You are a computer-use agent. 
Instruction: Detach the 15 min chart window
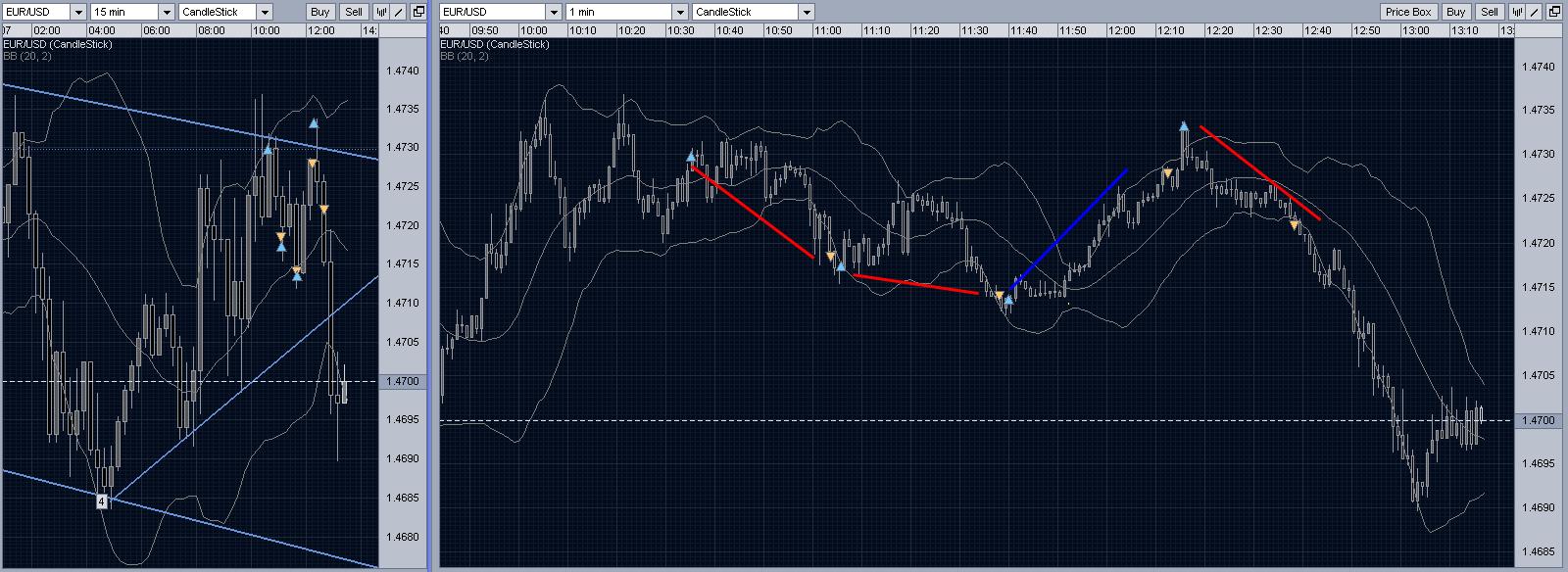[417, 12]
